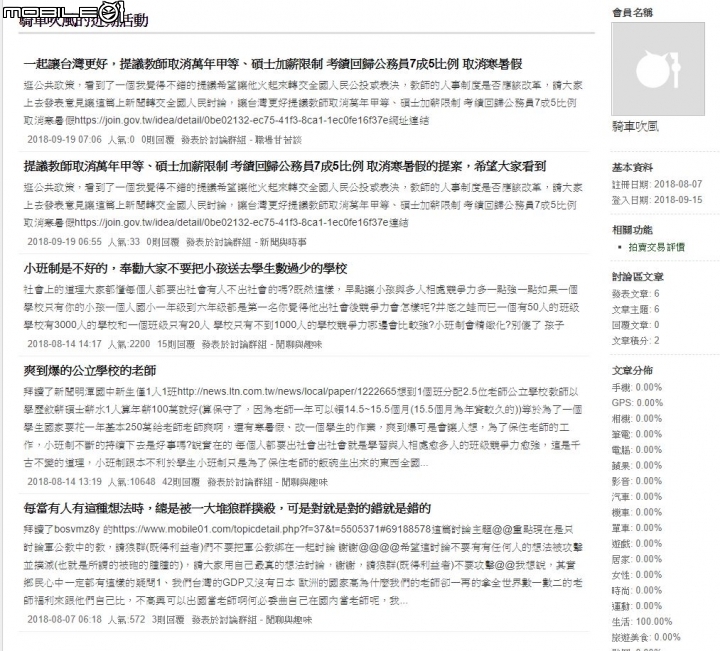Image resolution: width=720 pixels, height=651 pixels.
Task: Click 閒聊與趣味 link under 小班制 post
Action: tap(298, 344)
